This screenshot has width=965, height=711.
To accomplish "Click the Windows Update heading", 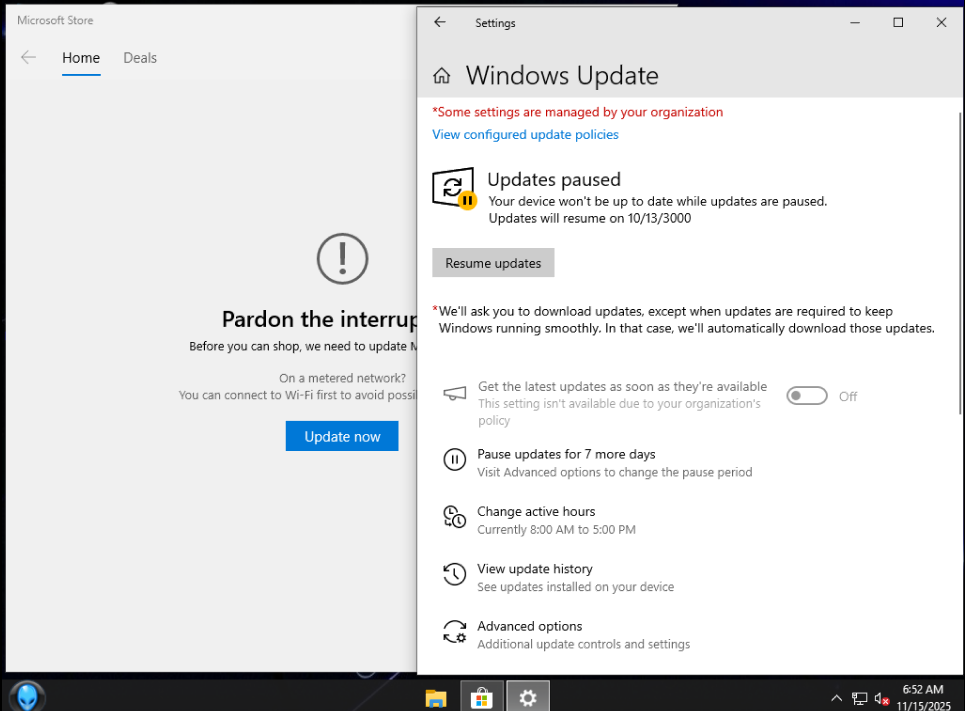I will point(562,76).
